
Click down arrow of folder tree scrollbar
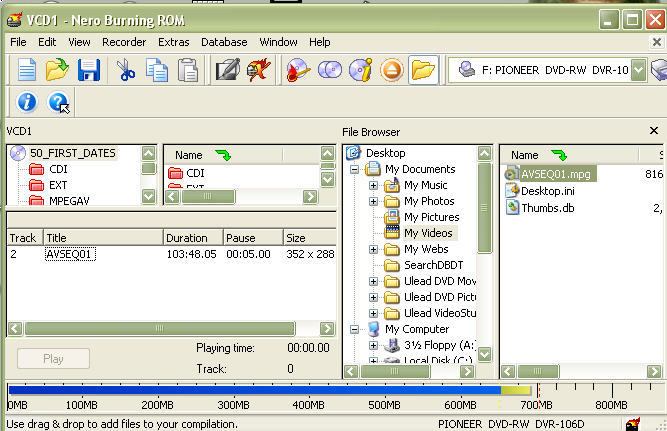pos(485,354)
